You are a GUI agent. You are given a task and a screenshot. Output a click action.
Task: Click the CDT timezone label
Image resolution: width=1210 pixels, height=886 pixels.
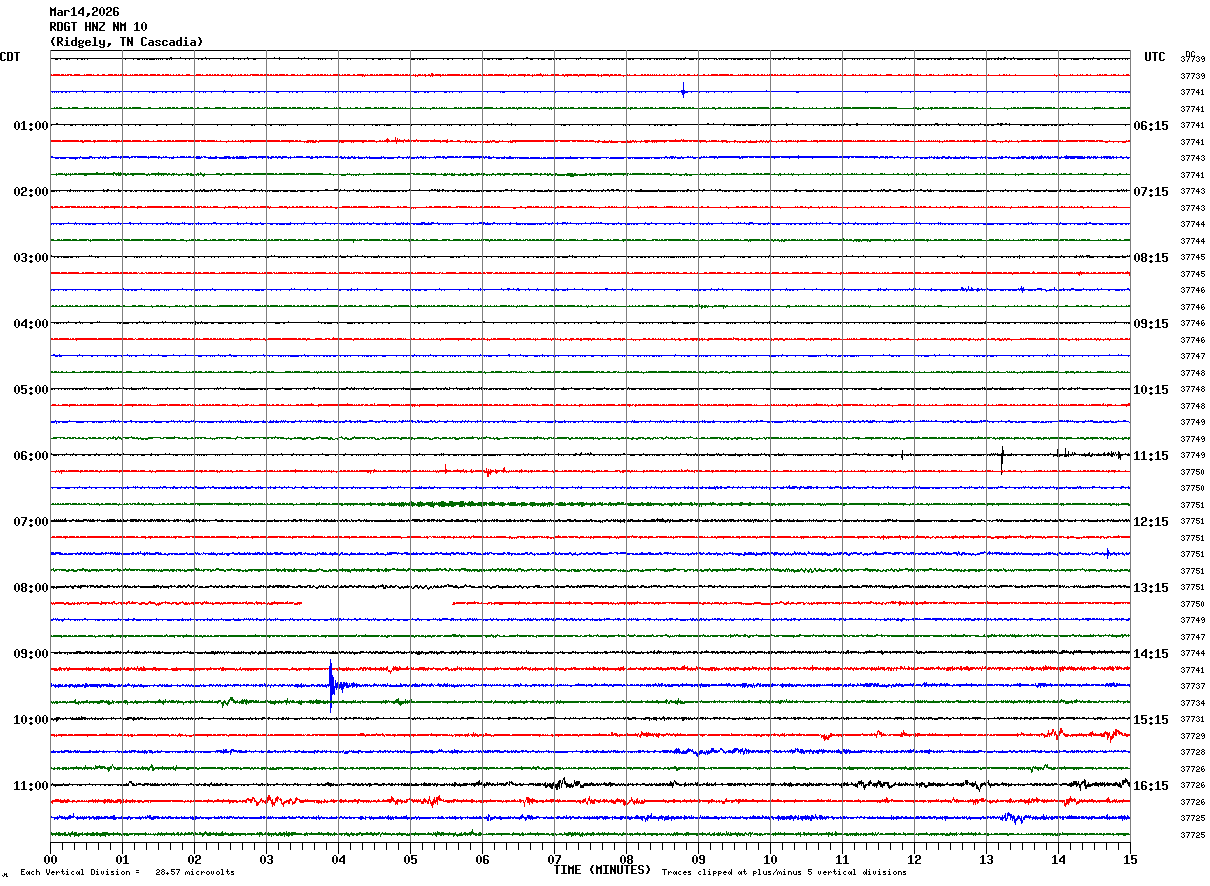tap(10, 57)
